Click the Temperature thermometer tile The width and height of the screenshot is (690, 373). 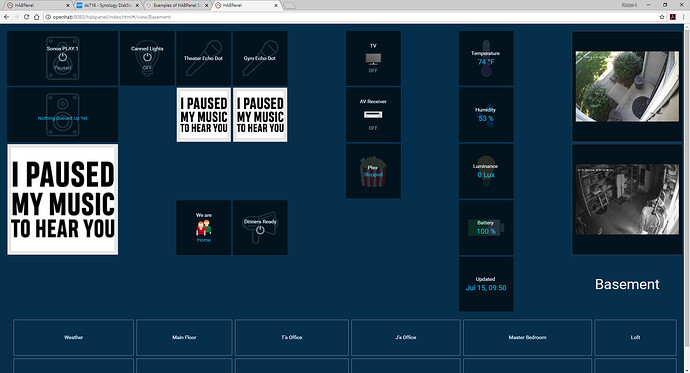[x=486, y=58]
